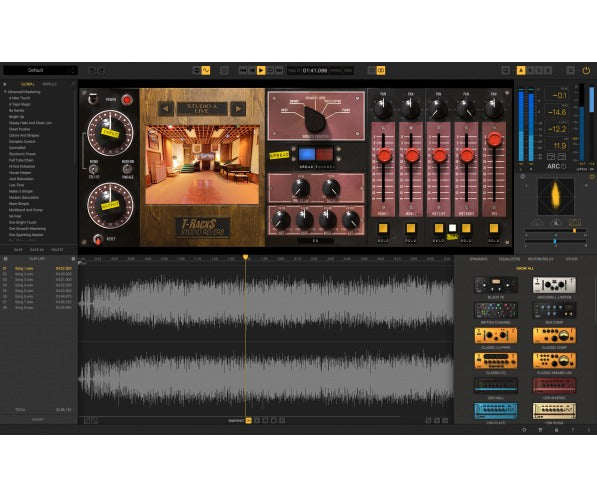This screenshot has height=497, width=597.
Task: Click the time display 01:41.099
Action: 315,70
